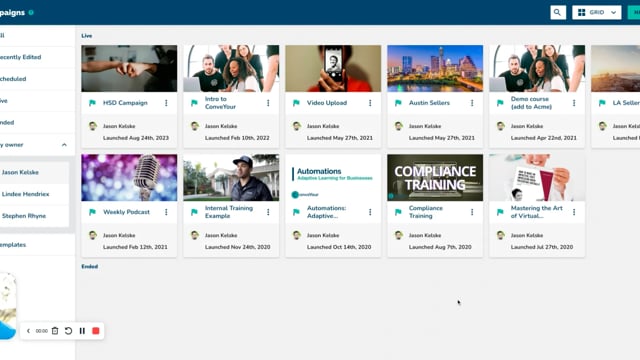
Task: Filter campaigns by owner Stephen Rhyne
Action: click(35, 216)
